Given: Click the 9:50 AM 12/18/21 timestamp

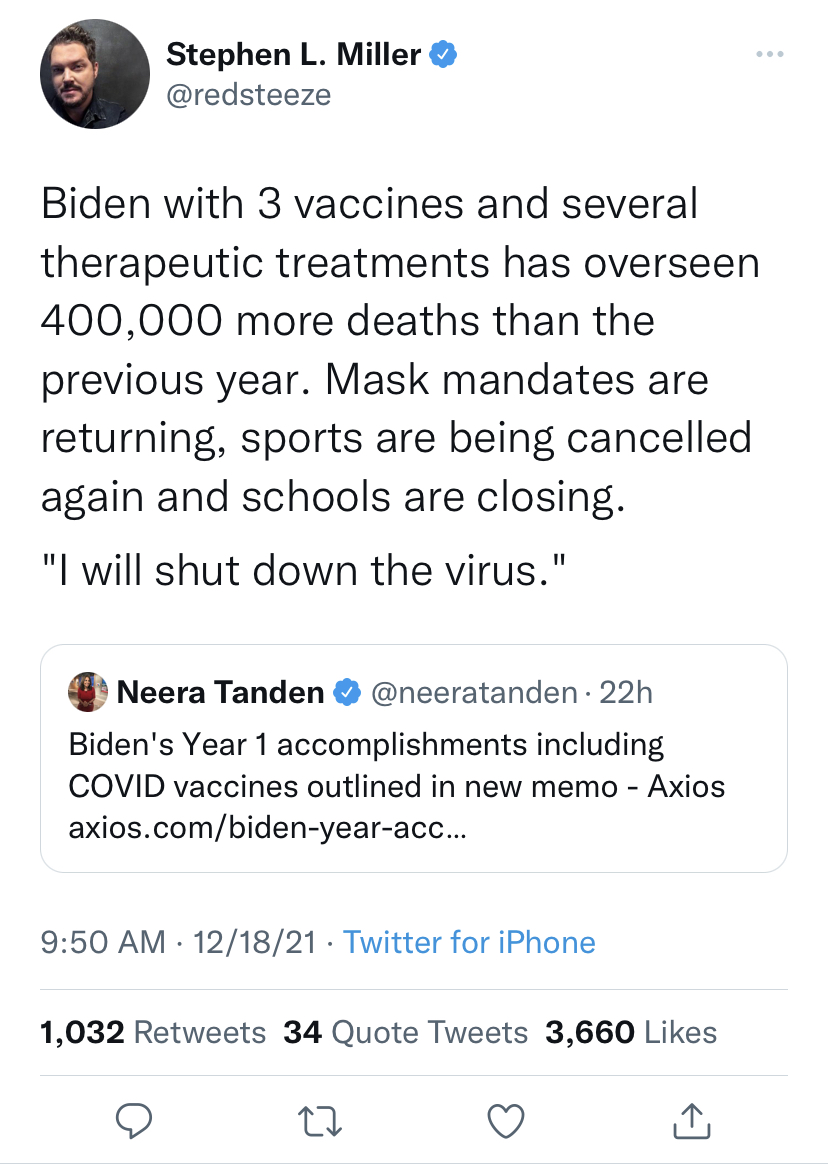Looking at the screenshot, I should tap(179, 942).
